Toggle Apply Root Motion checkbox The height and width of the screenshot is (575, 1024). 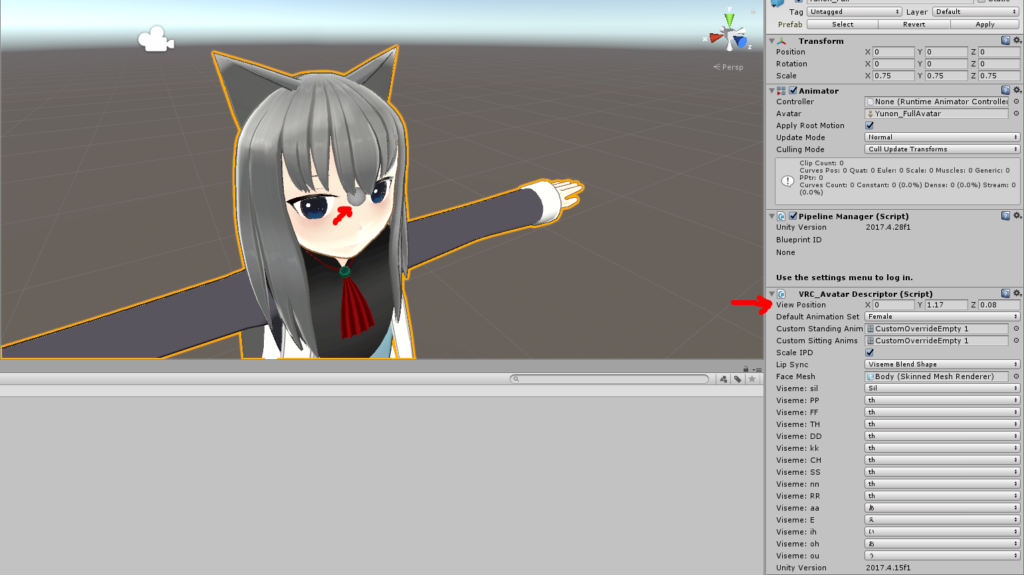click(870, 125)
